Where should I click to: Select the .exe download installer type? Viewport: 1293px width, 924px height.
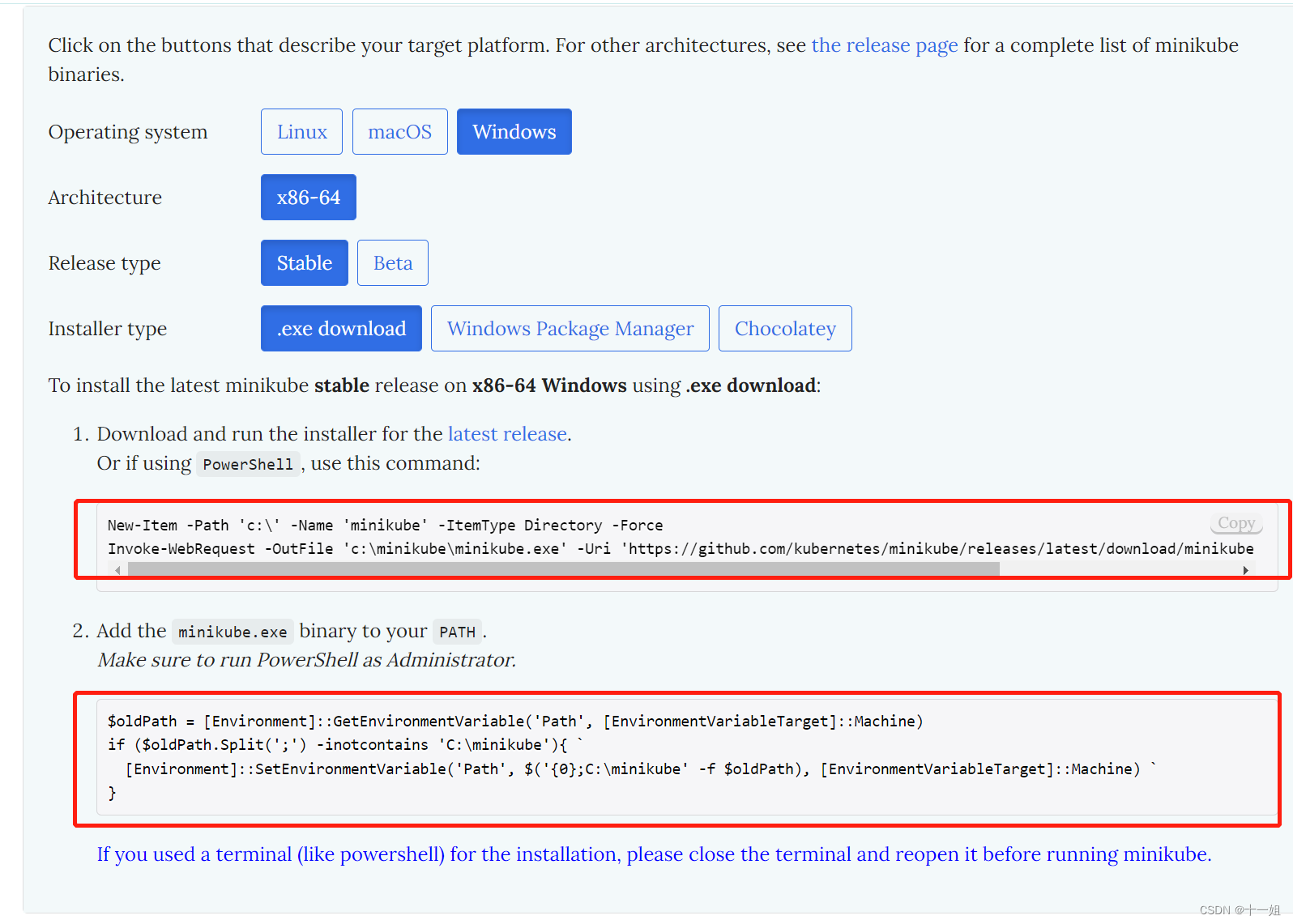point(341,328)
